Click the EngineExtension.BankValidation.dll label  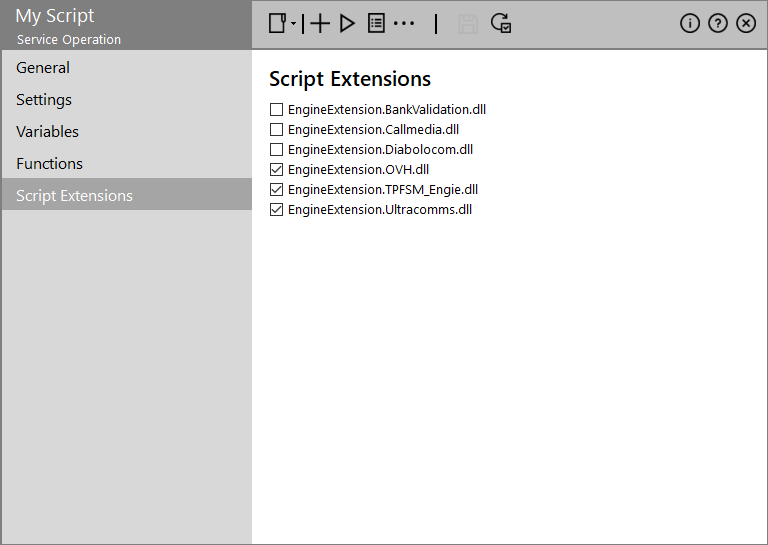[387, 110]
